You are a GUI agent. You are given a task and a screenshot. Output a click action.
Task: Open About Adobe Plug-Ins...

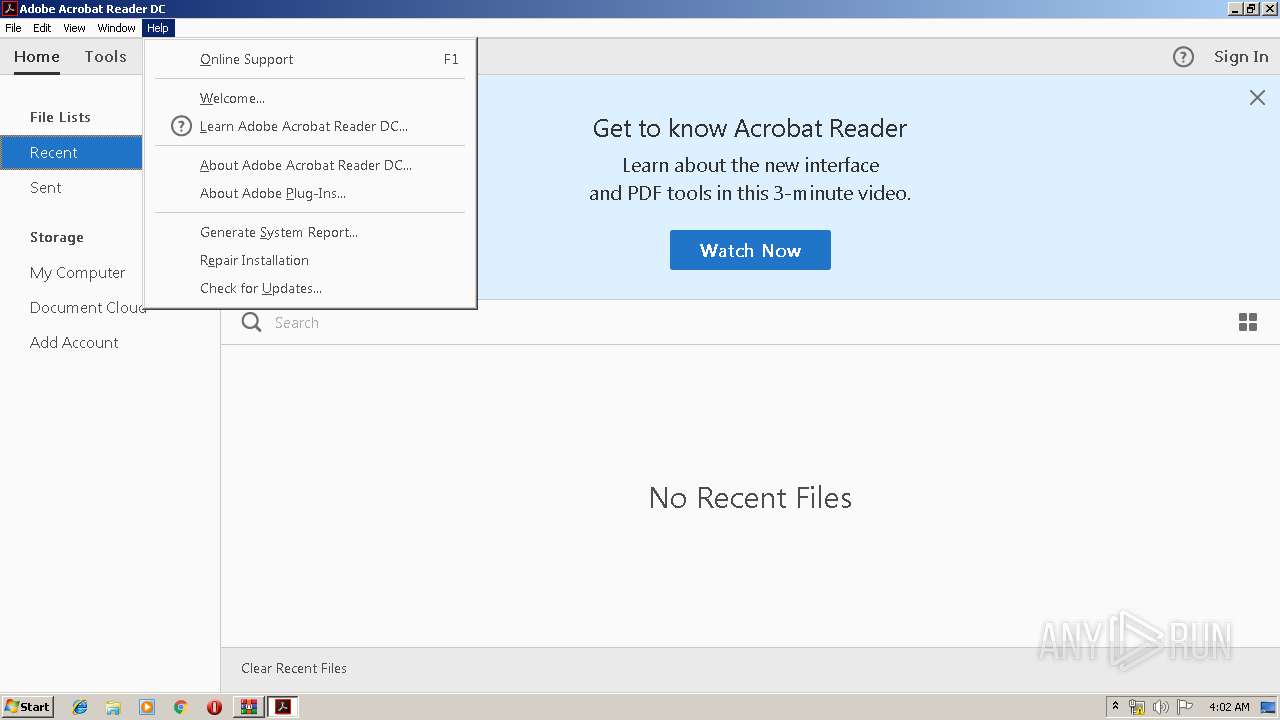[310, 193]
